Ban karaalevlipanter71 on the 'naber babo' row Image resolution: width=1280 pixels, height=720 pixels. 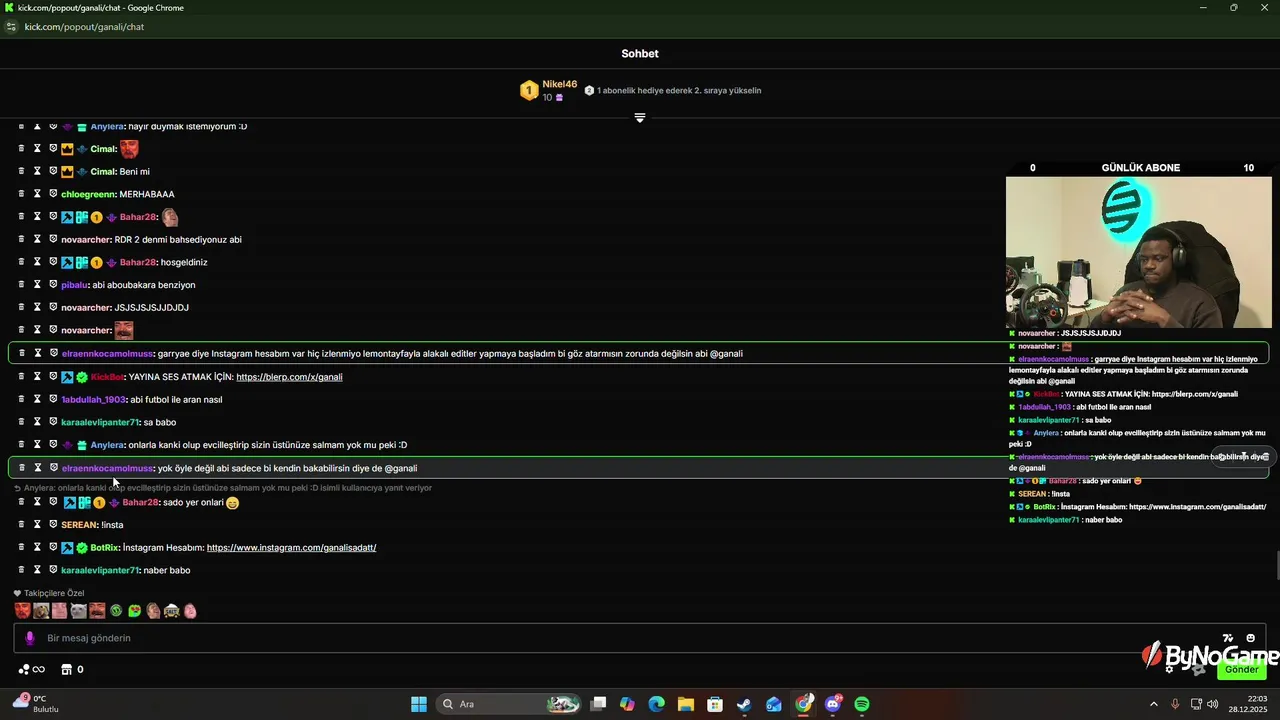coord(53,570)
